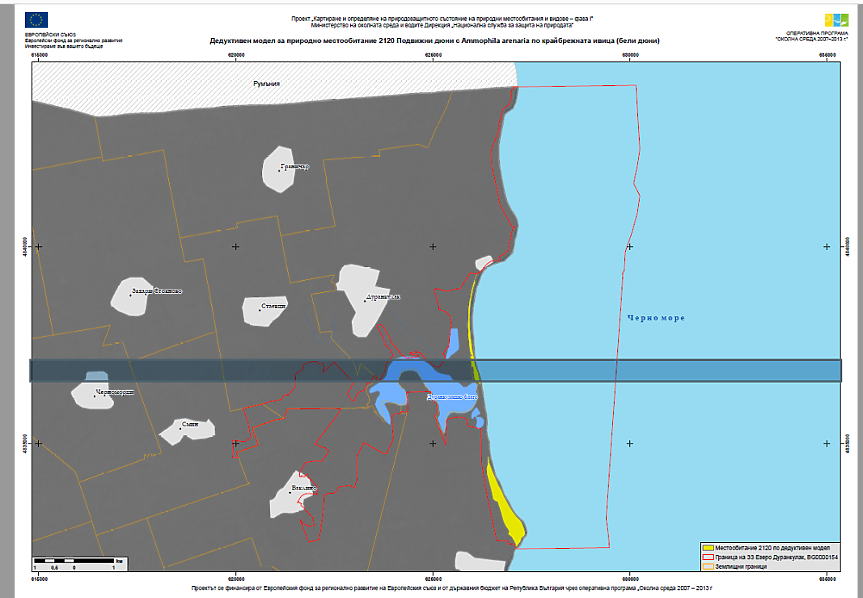The image size is (863, 598).
Task: Click the red protected zone boundary legend swatch
Action: 708,557
